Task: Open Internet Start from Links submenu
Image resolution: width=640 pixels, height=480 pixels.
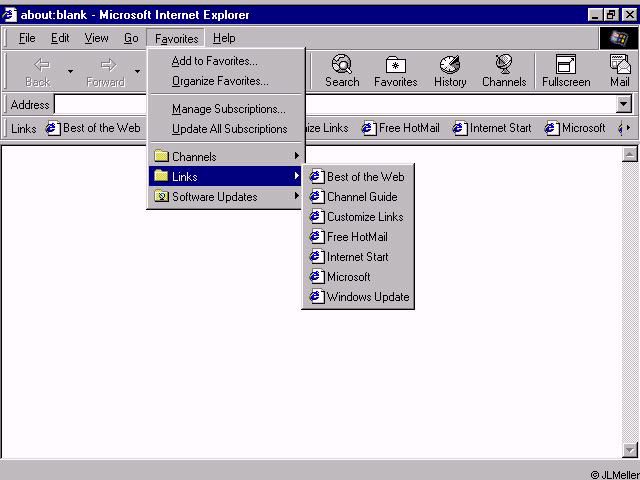Action: (x=358, y=256)
